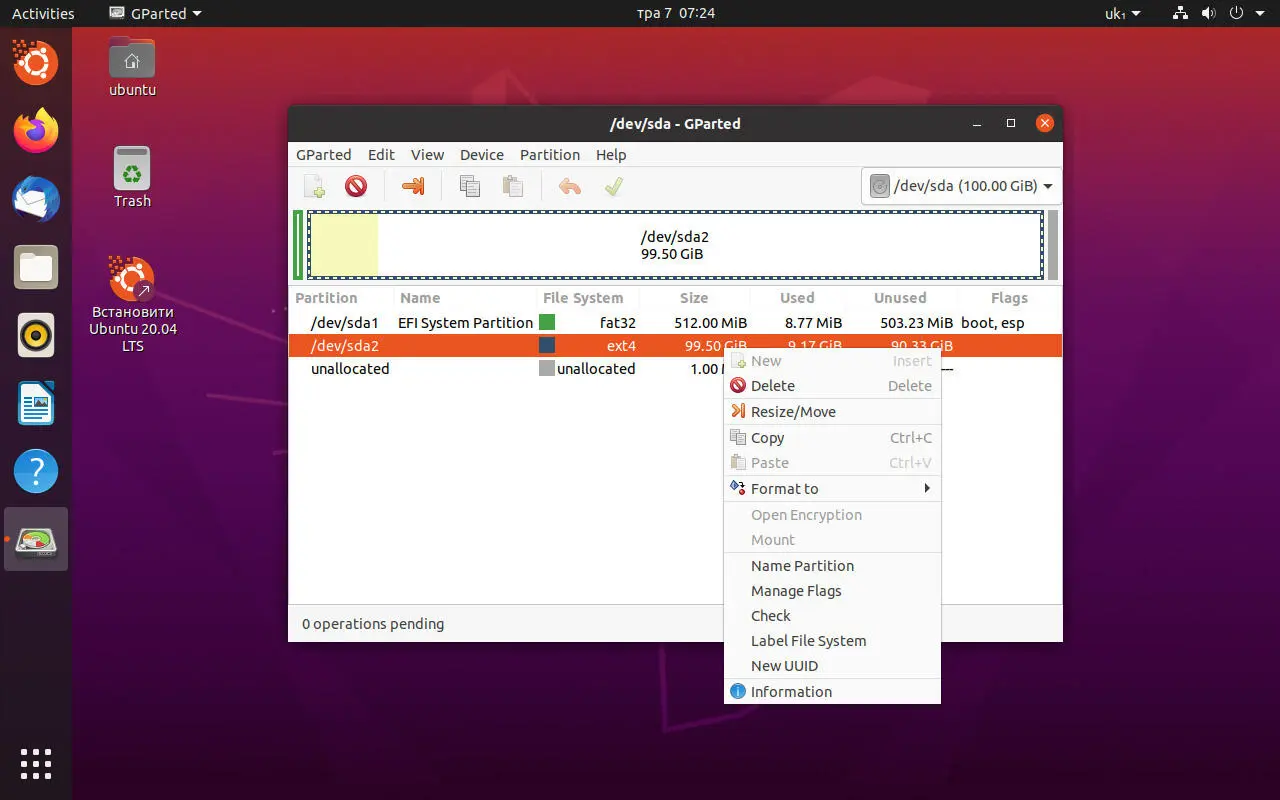Click the green fat32 file system swatch
Viewport: 1280px width, 800px height.
pyautogui.click(x=547, y=322)
